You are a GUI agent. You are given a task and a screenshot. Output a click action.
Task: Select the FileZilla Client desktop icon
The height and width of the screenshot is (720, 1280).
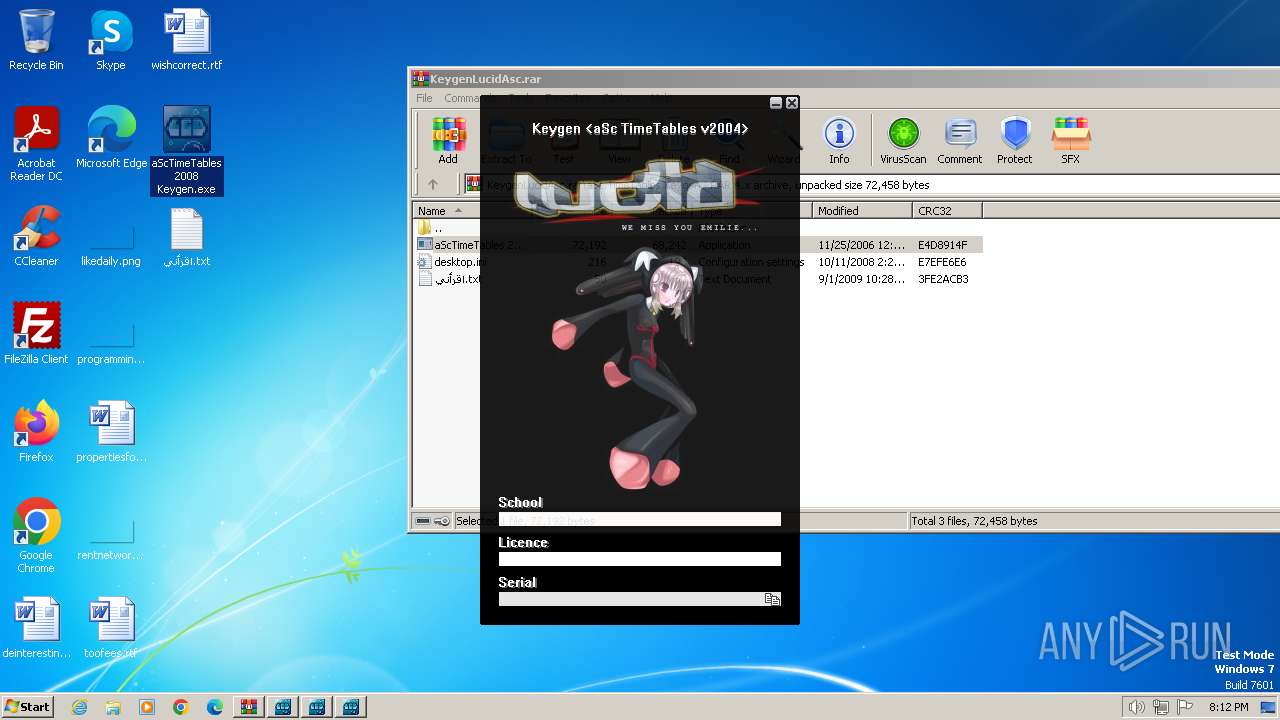point(36,334)
